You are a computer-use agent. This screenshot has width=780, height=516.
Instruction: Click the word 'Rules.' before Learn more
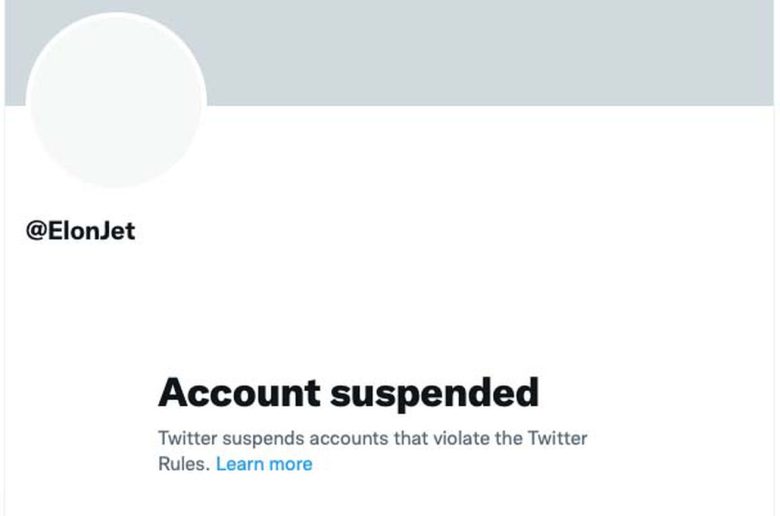point(184,464)
